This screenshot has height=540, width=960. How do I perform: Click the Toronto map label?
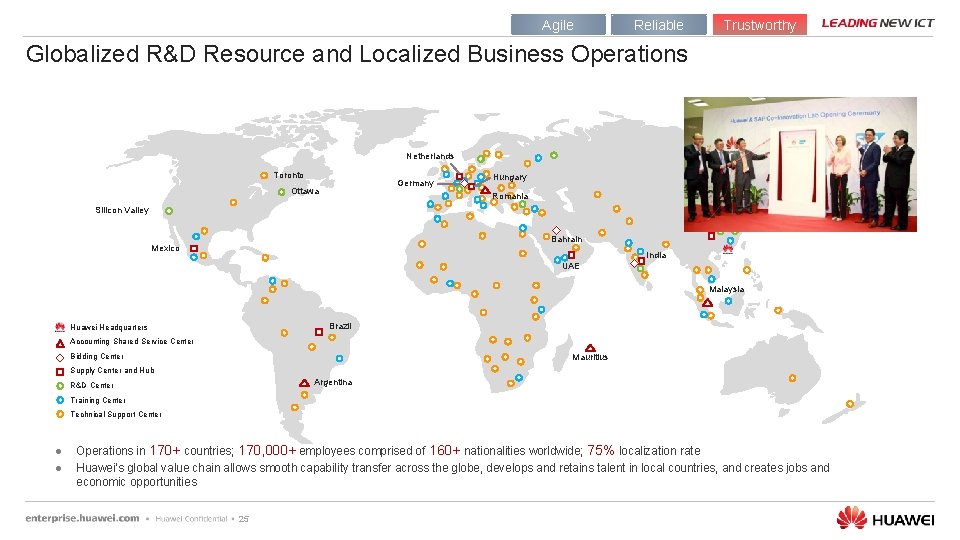click(288, 175)
